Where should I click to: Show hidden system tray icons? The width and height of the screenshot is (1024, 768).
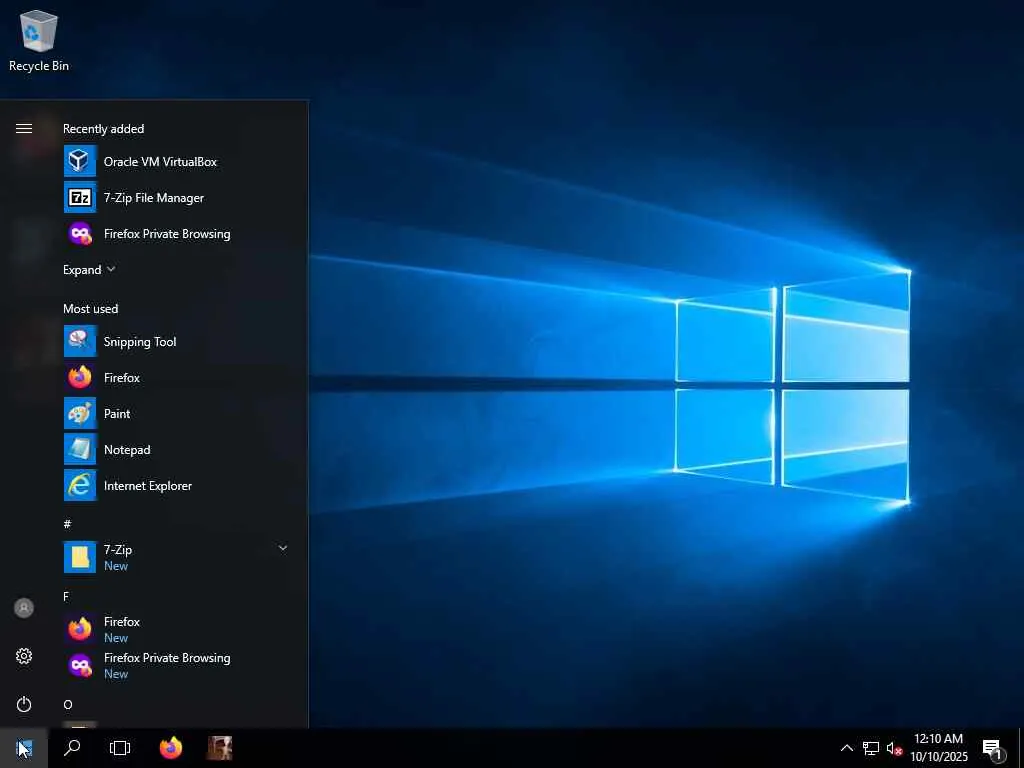click(x=846, y=748)
